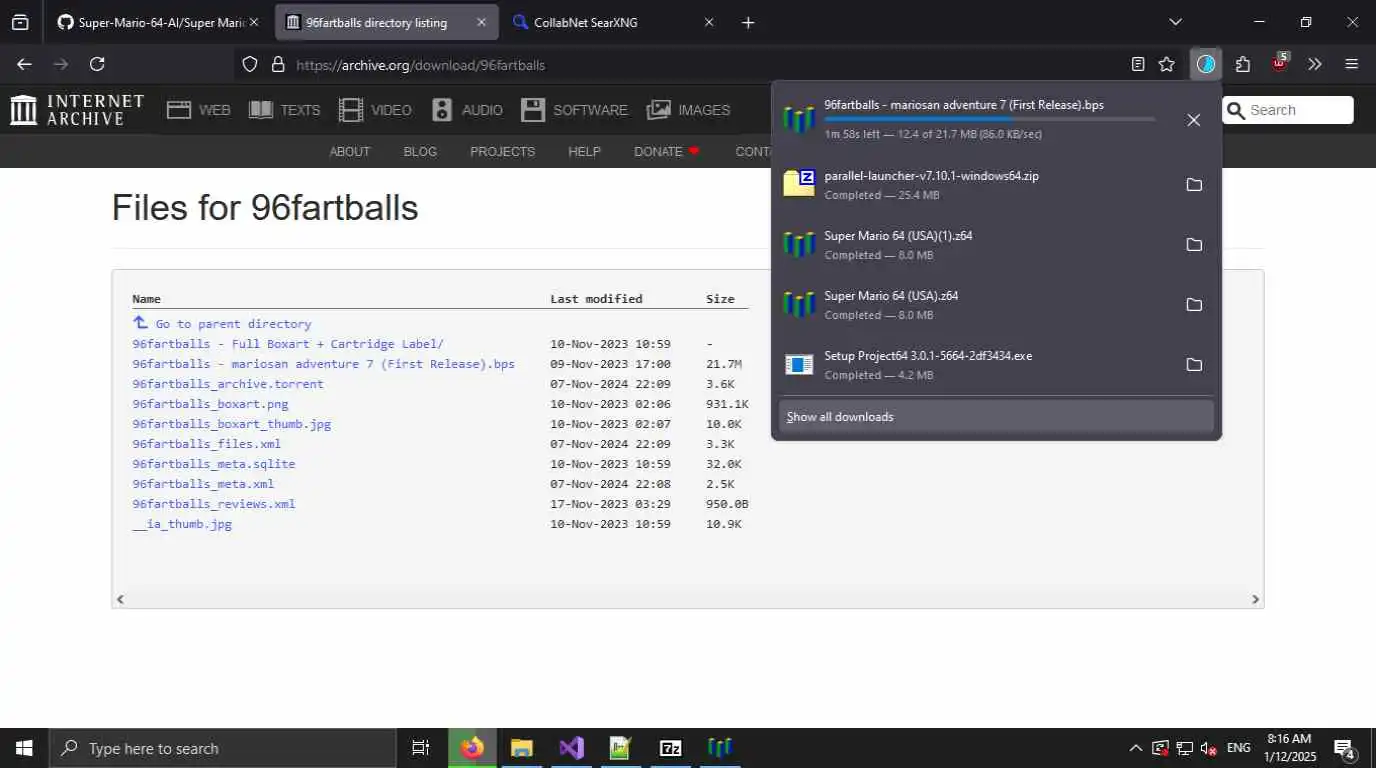Click the downloads toolbar button
Viewport: 1376px width, 768px height.
(x=1206, y=64)
